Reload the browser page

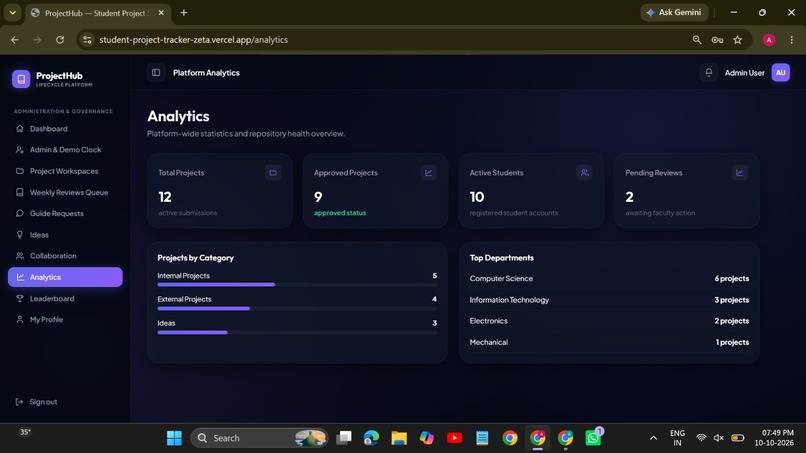click(x=60, y=40)
